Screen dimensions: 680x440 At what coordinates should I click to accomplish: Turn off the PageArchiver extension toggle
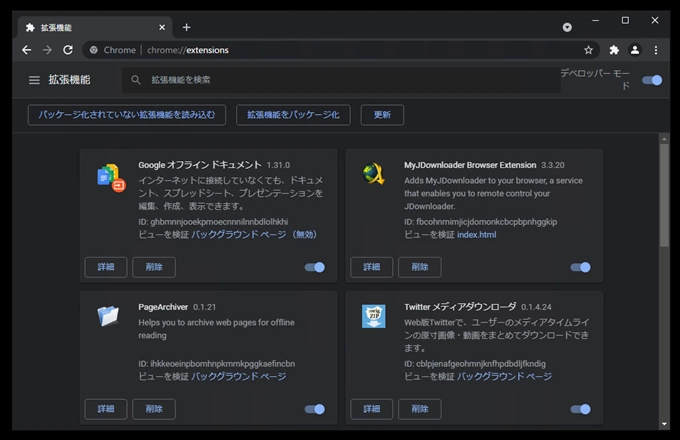pyautogui.click(x=315, y=409)
